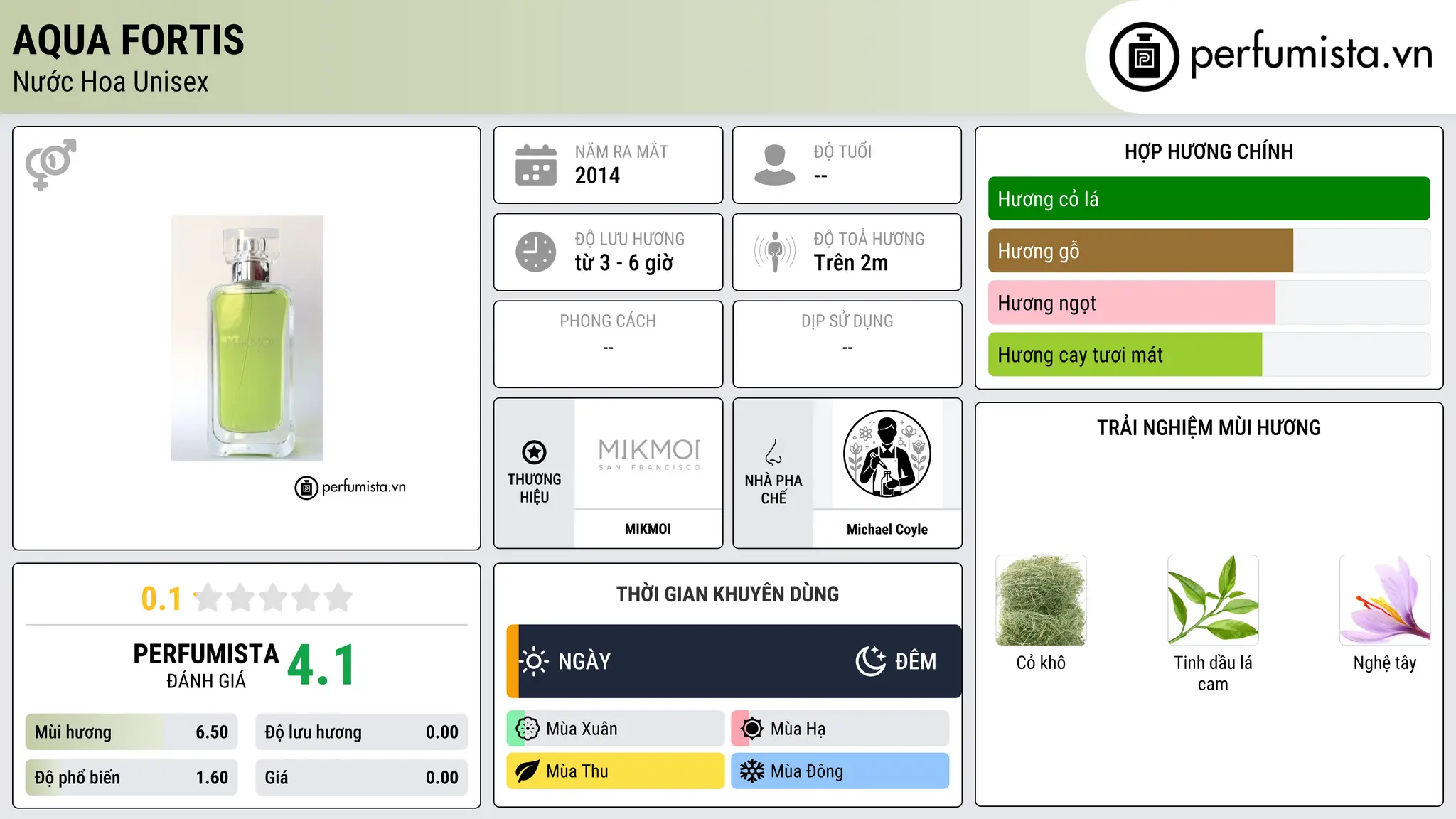
Task: Click the nose icon above Nhà pha chế
Action: click(773, 452)
